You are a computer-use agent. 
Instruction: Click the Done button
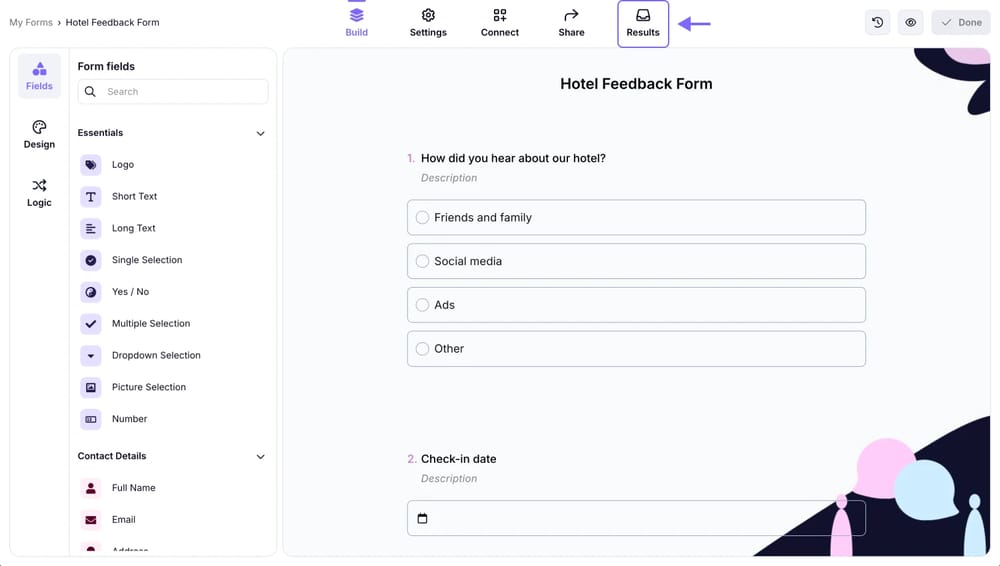point(961,22)
